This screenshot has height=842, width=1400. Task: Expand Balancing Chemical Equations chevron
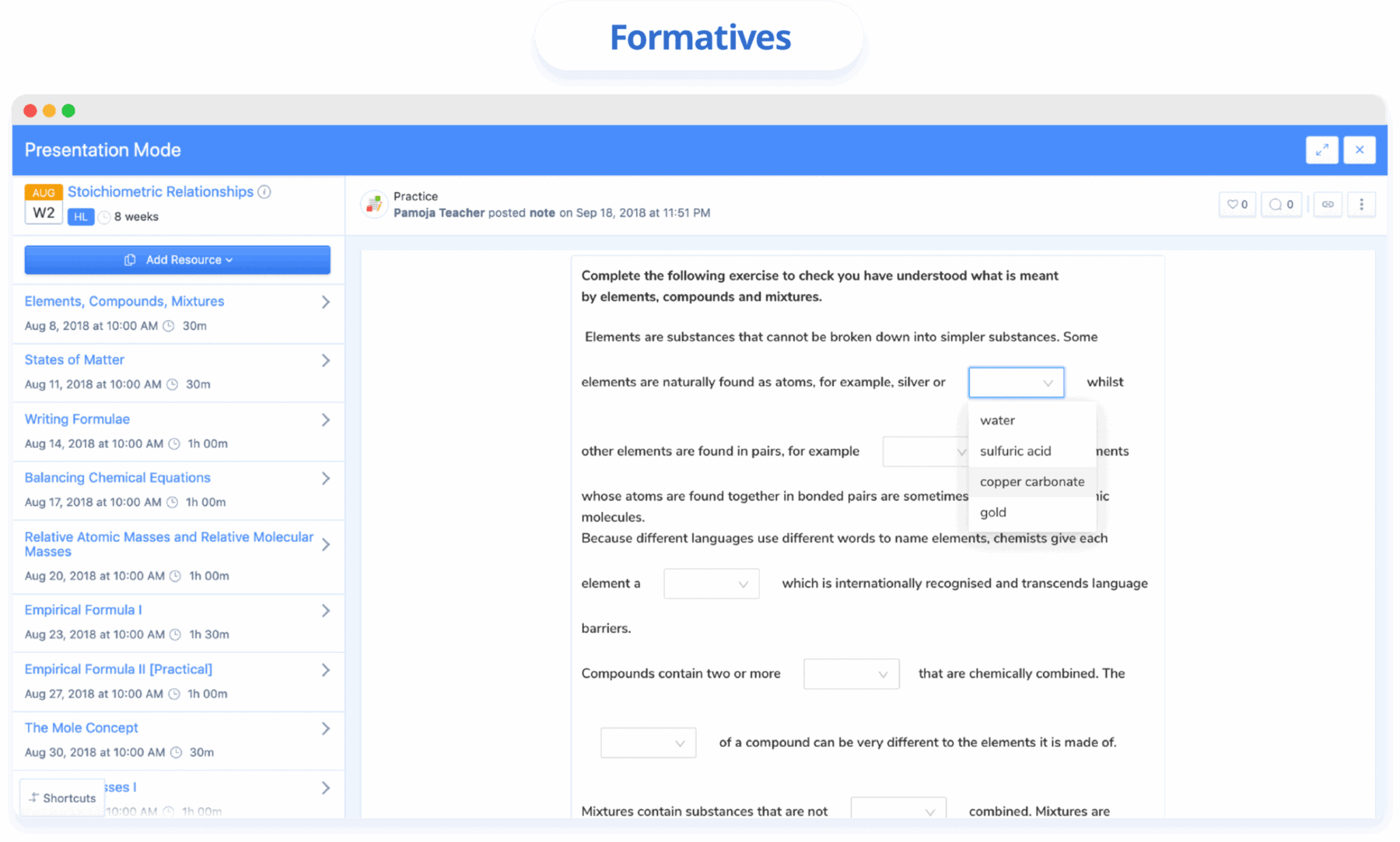(326, 479)
